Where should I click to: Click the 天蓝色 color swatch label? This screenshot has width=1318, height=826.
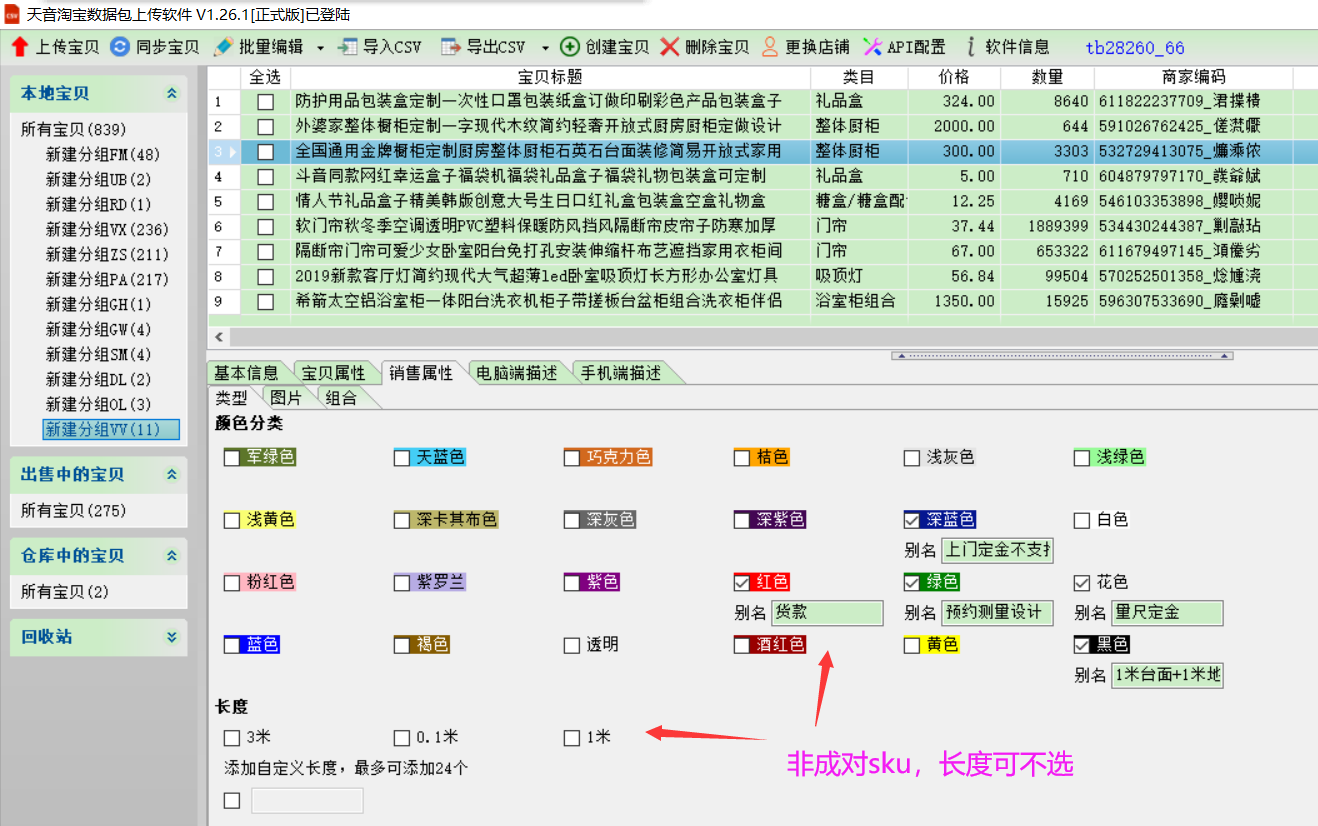[440, 458]
